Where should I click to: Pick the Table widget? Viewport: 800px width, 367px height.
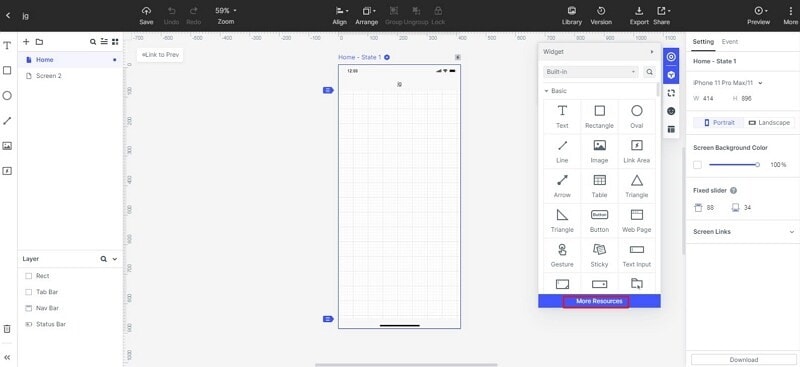point(599,186)
